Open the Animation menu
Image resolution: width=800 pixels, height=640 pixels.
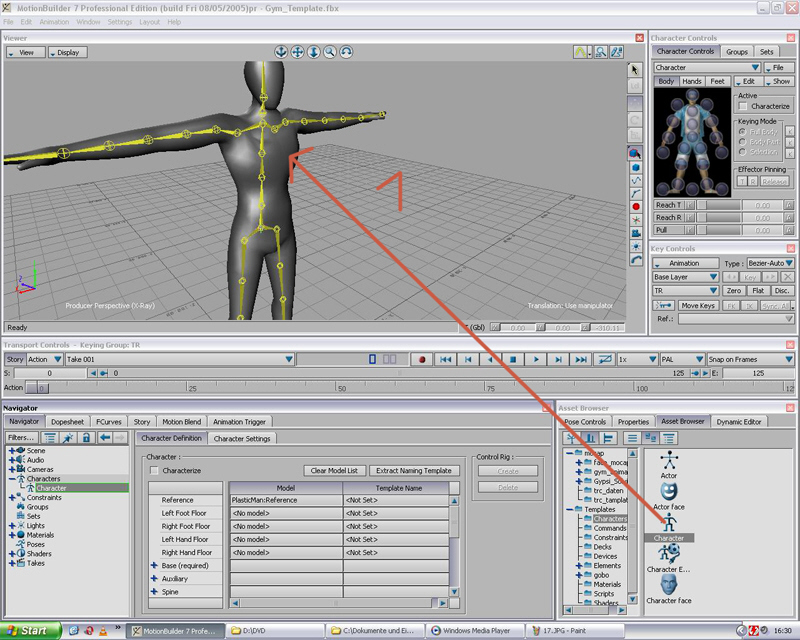coord(54,21)
